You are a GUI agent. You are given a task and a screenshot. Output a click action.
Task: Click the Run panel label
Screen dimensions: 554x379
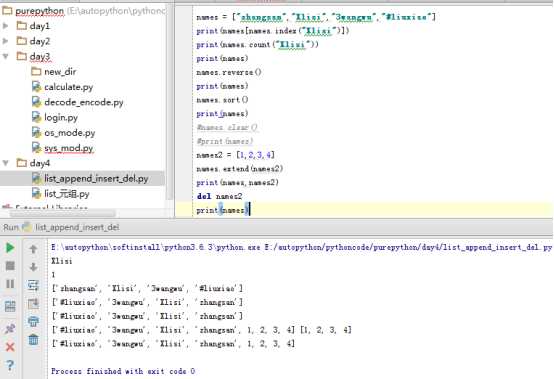(x=11, y=227)
